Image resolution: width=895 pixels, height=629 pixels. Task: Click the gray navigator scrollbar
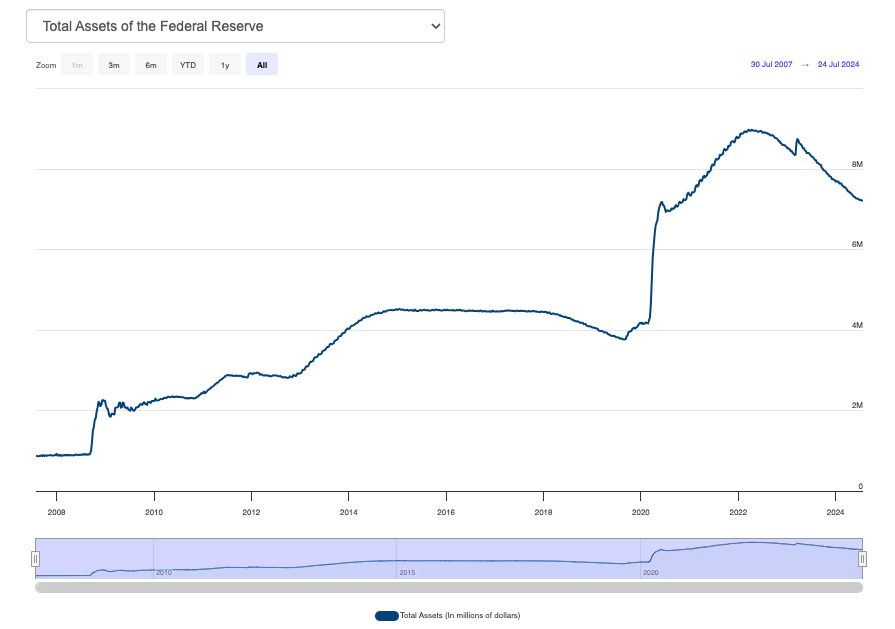tap(448, 588)
